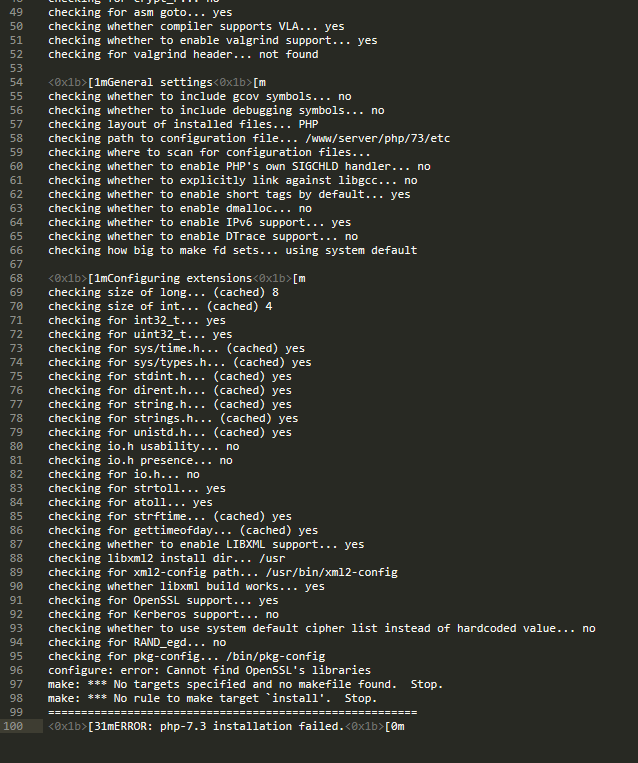
Task: Click the 'enable IPv6 support' line
Action: pyautogui.click(x=200, y=222)
